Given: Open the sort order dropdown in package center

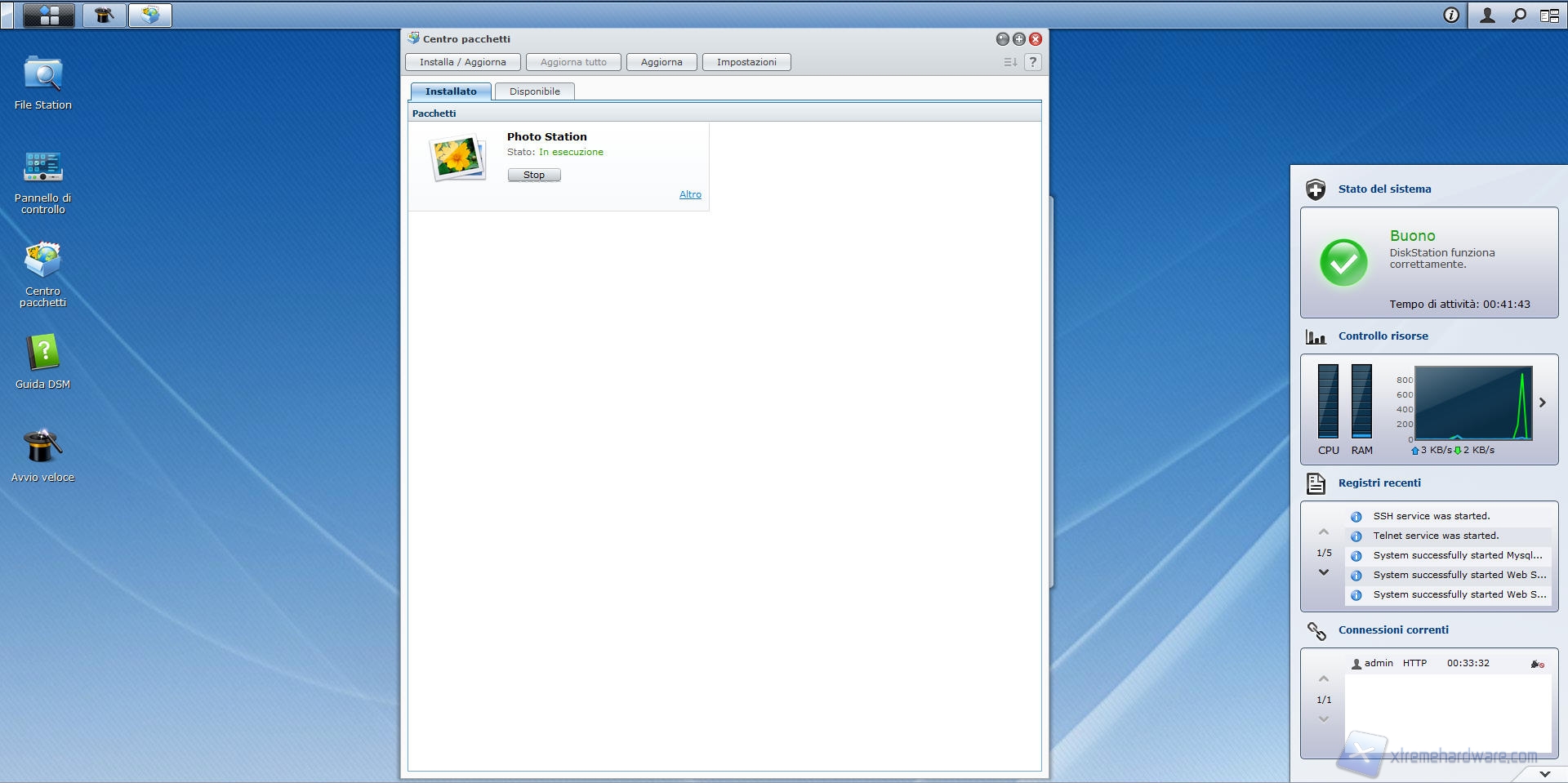Looking at the screenshot, I should pyautogui.click(x=1010, y=62).
